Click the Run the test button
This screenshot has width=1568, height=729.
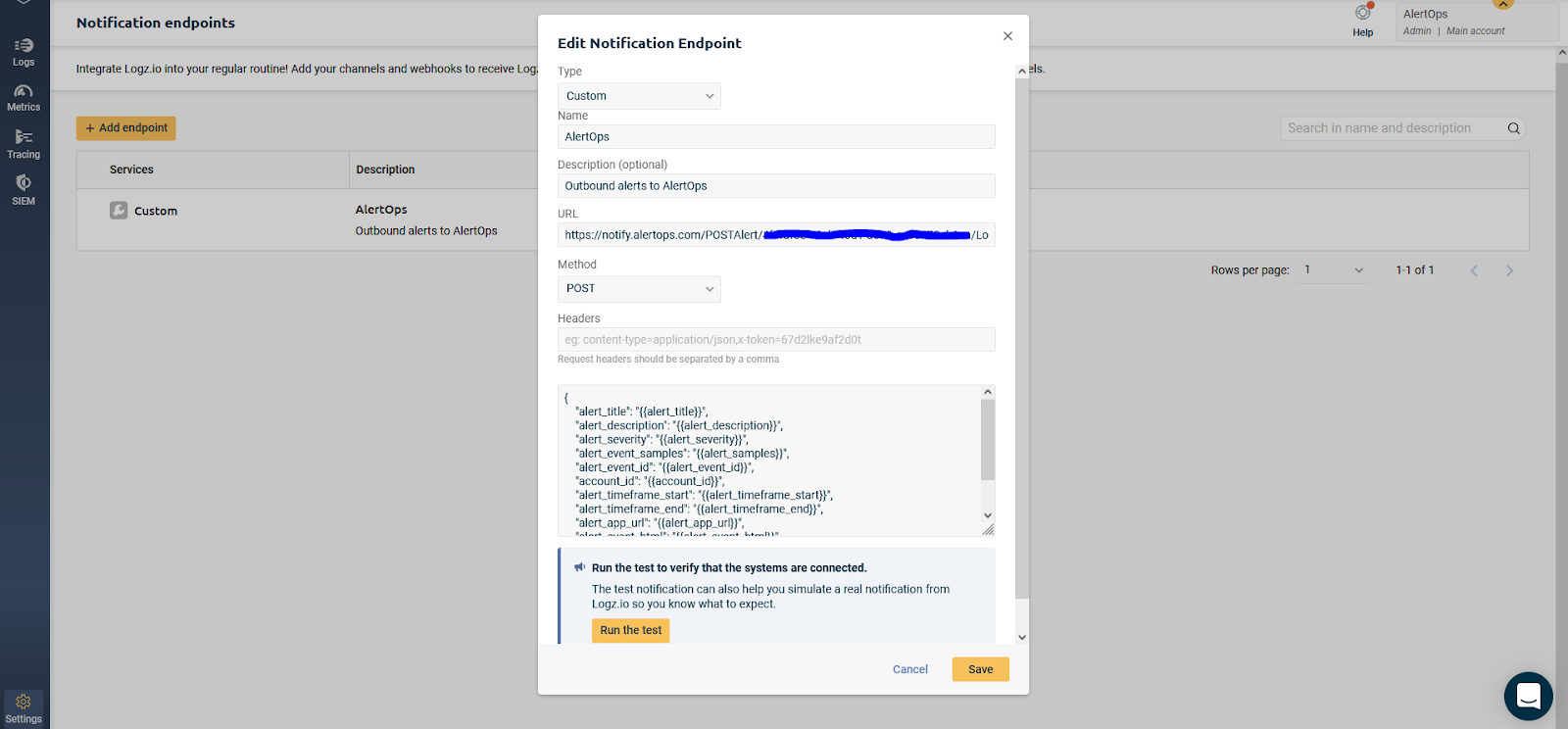630,630
